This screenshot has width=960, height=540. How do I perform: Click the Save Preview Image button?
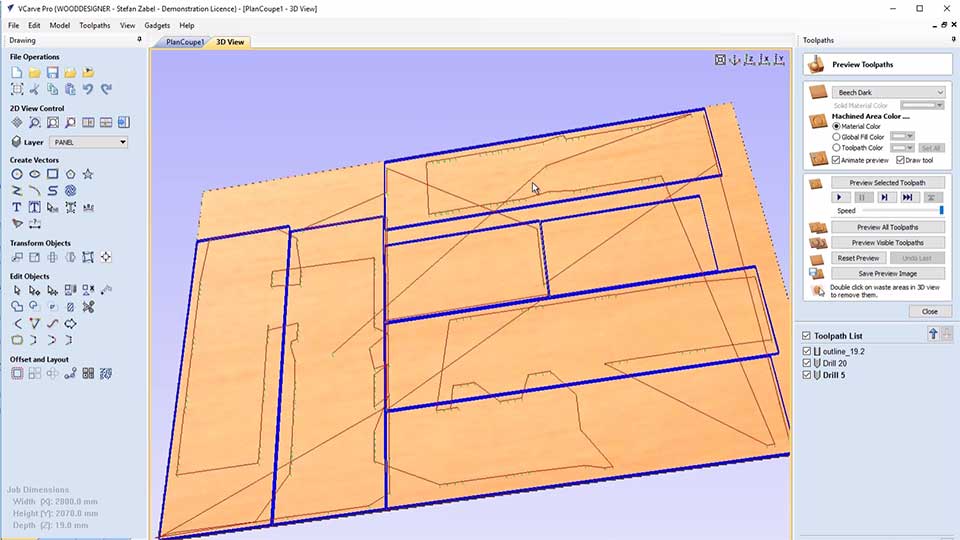point(887,274)
